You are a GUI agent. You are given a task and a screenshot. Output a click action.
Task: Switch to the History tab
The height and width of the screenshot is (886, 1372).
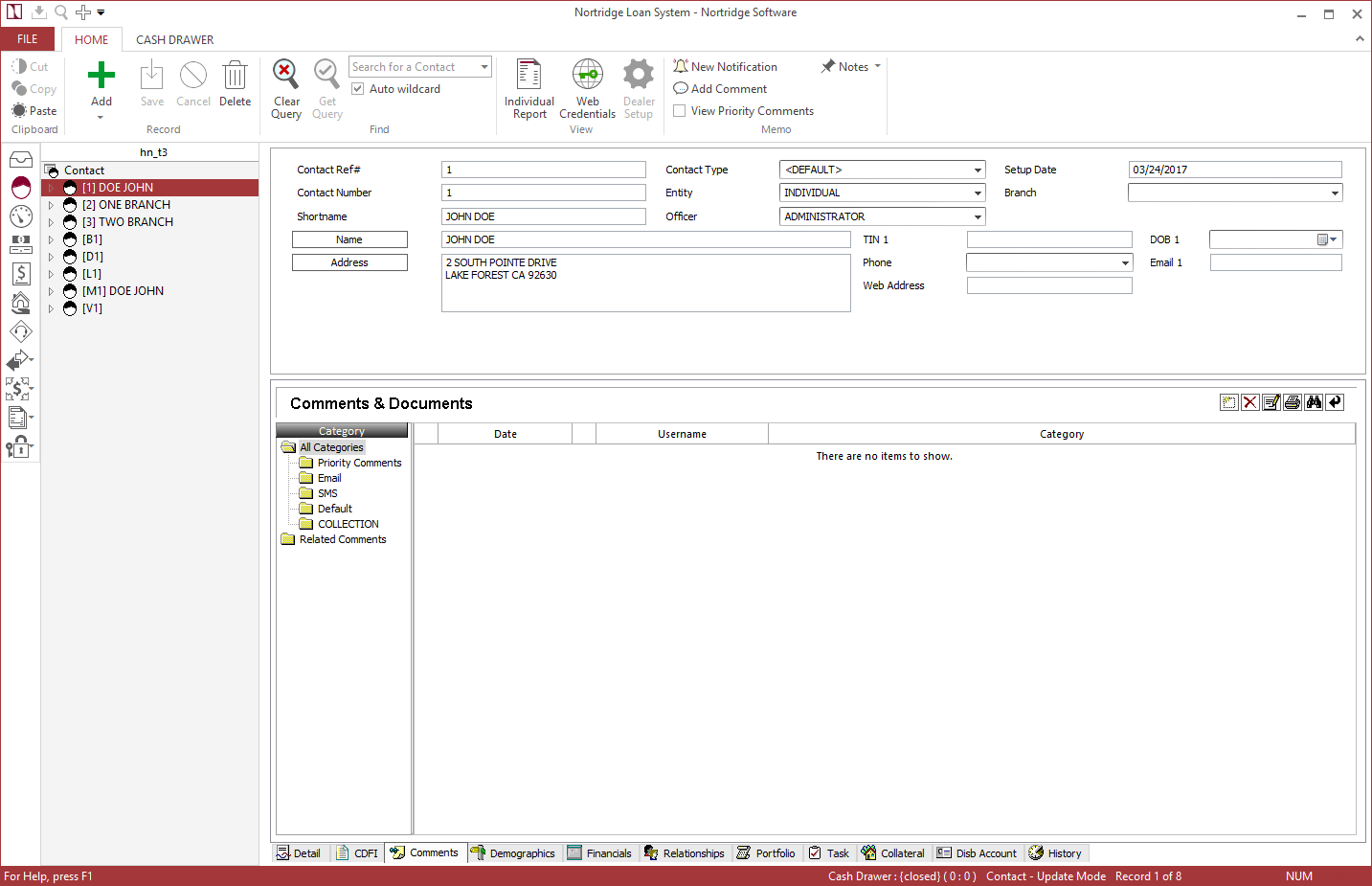pos(1055,852)
